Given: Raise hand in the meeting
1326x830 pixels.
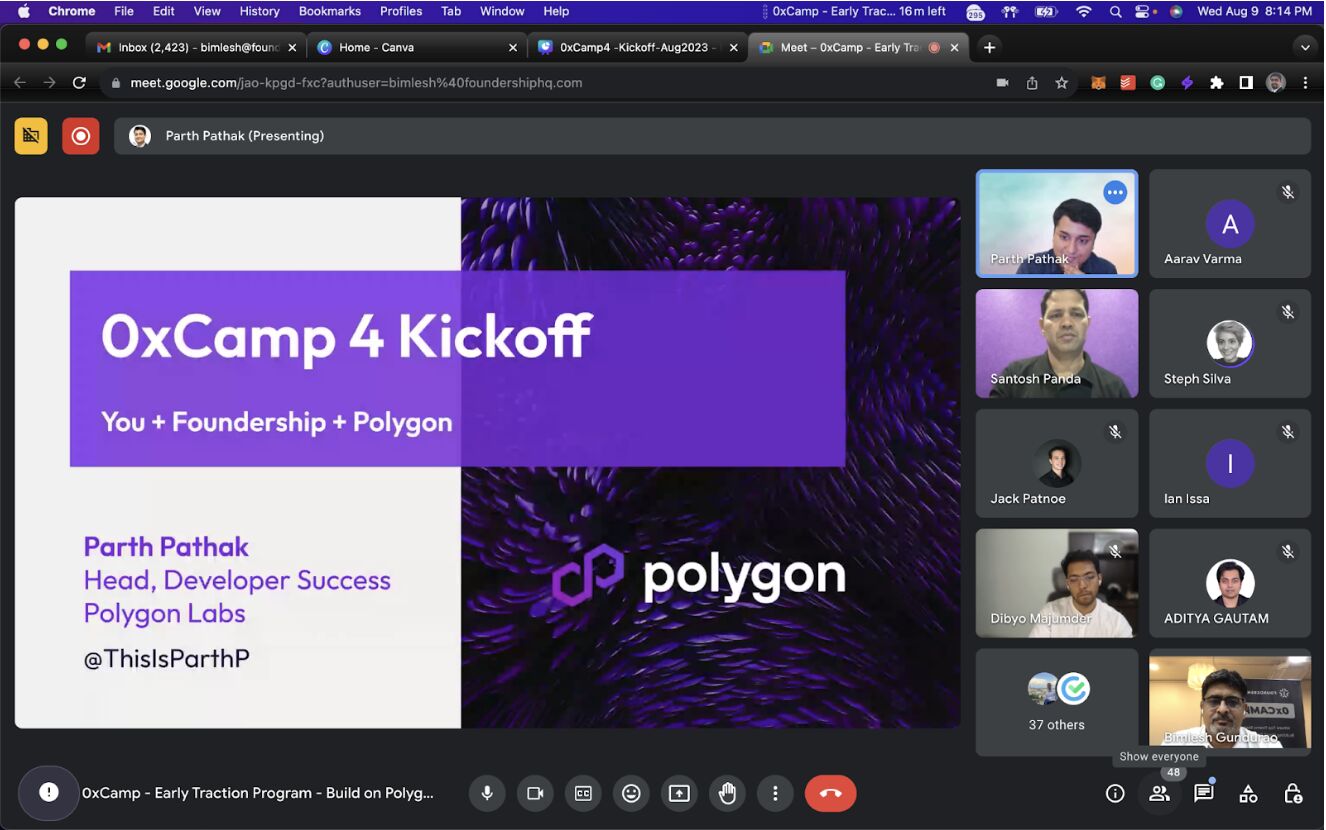Looking at the screenshot, I should point(727,793).
